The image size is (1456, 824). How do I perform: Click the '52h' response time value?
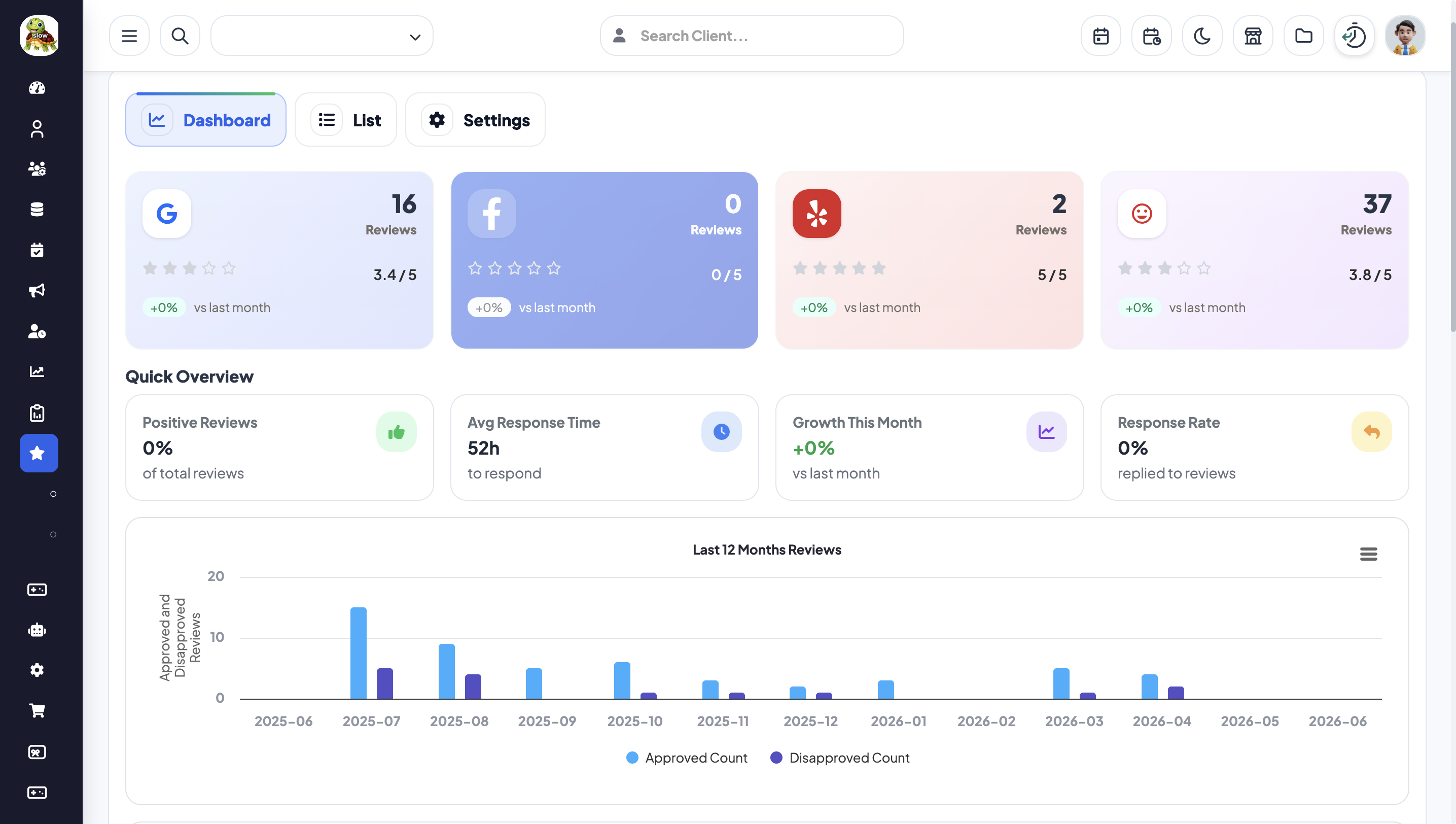484,448
